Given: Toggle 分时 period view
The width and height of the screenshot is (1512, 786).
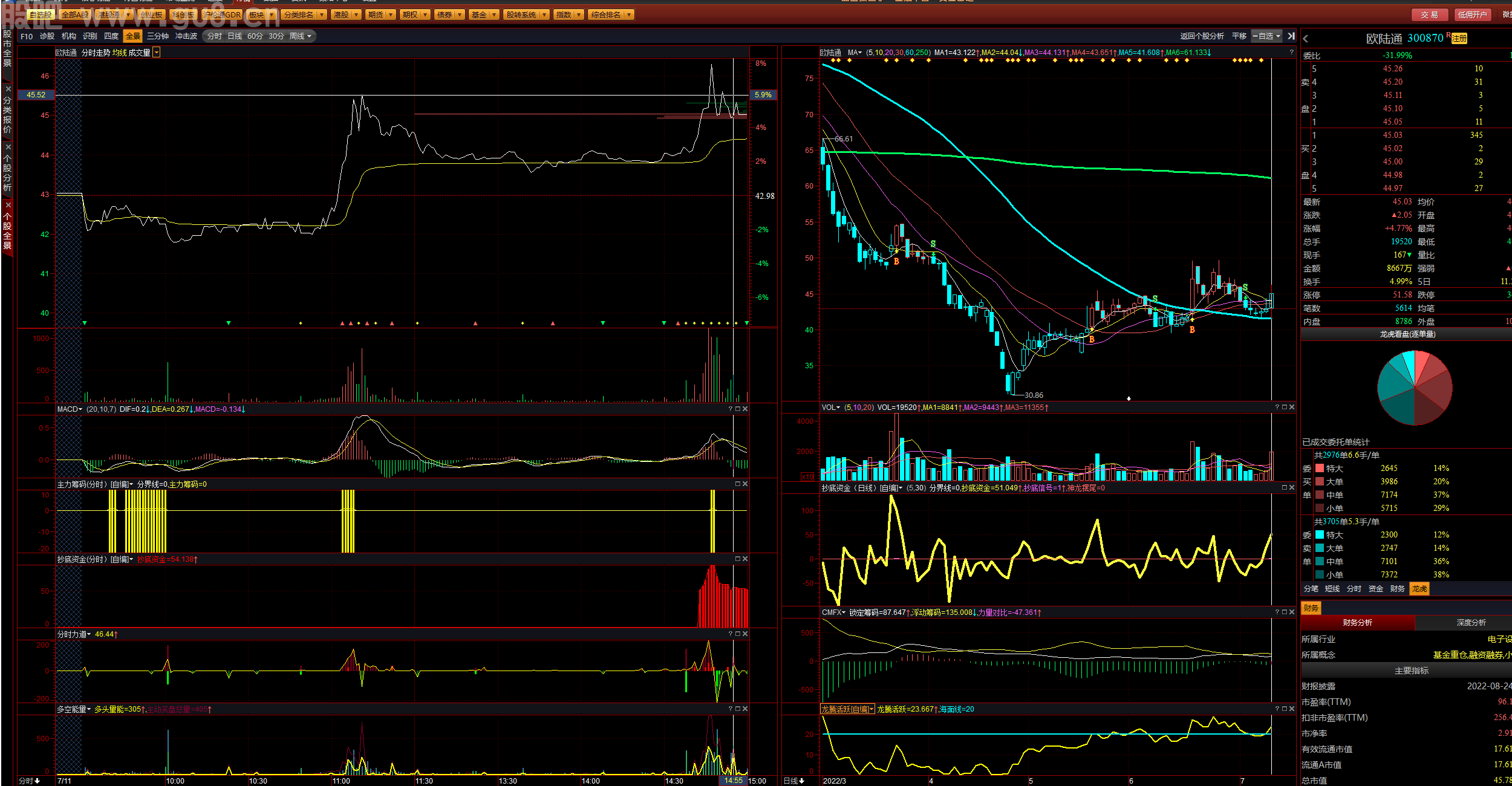Looking at the screenshot, I should tap(215, 36).
